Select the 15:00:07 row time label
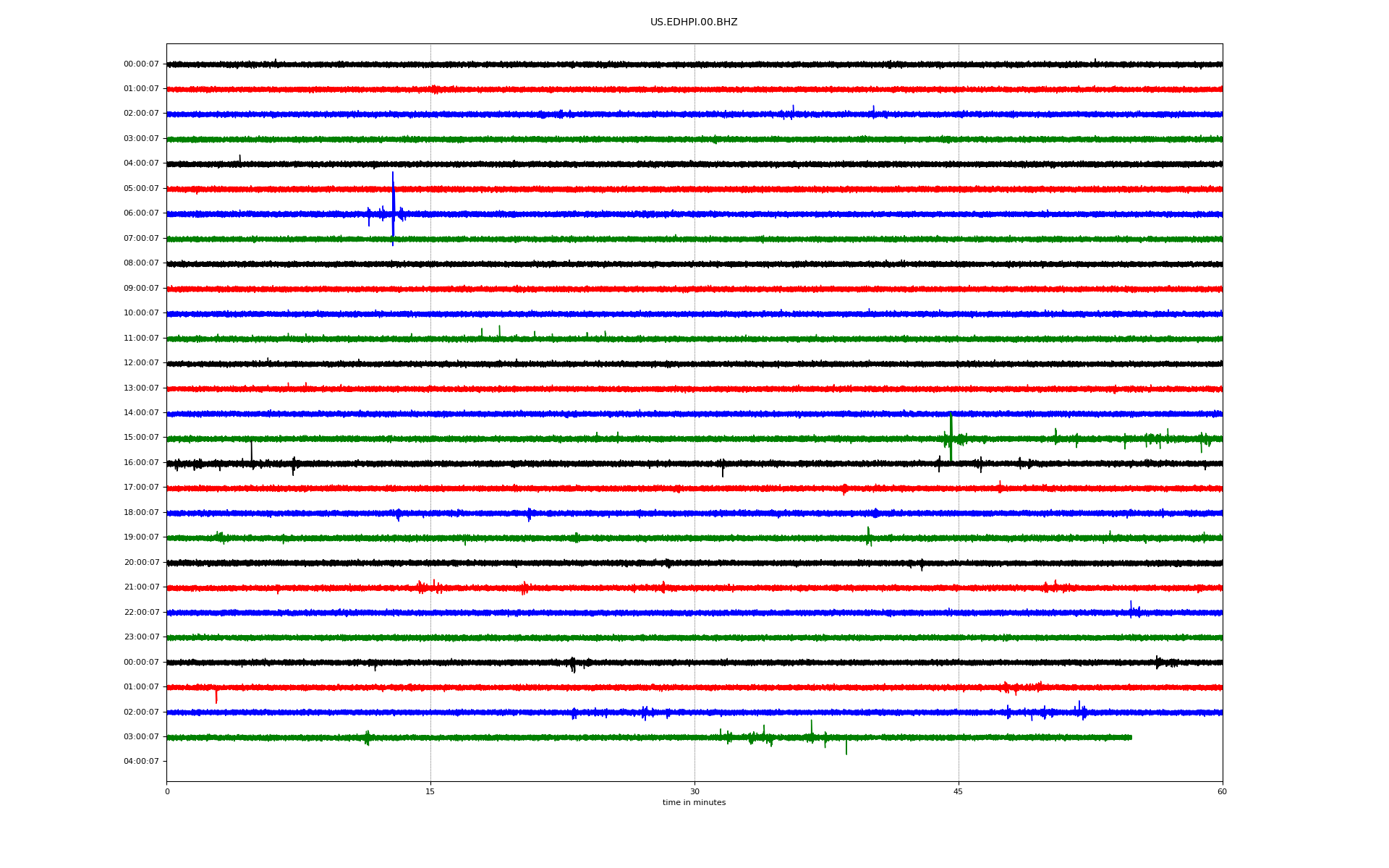1389x868 pixels. pyautogui.click(x=141, y=438)
